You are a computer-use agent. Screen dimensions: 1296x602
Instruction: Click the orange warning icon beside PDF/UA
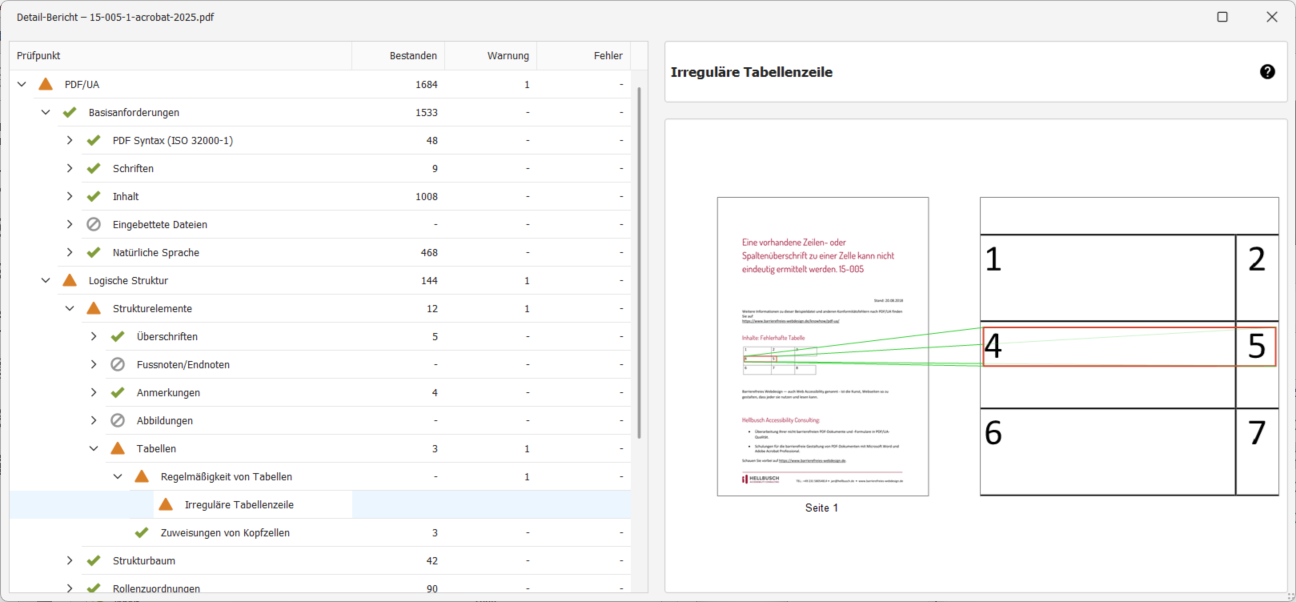(46, 84)
